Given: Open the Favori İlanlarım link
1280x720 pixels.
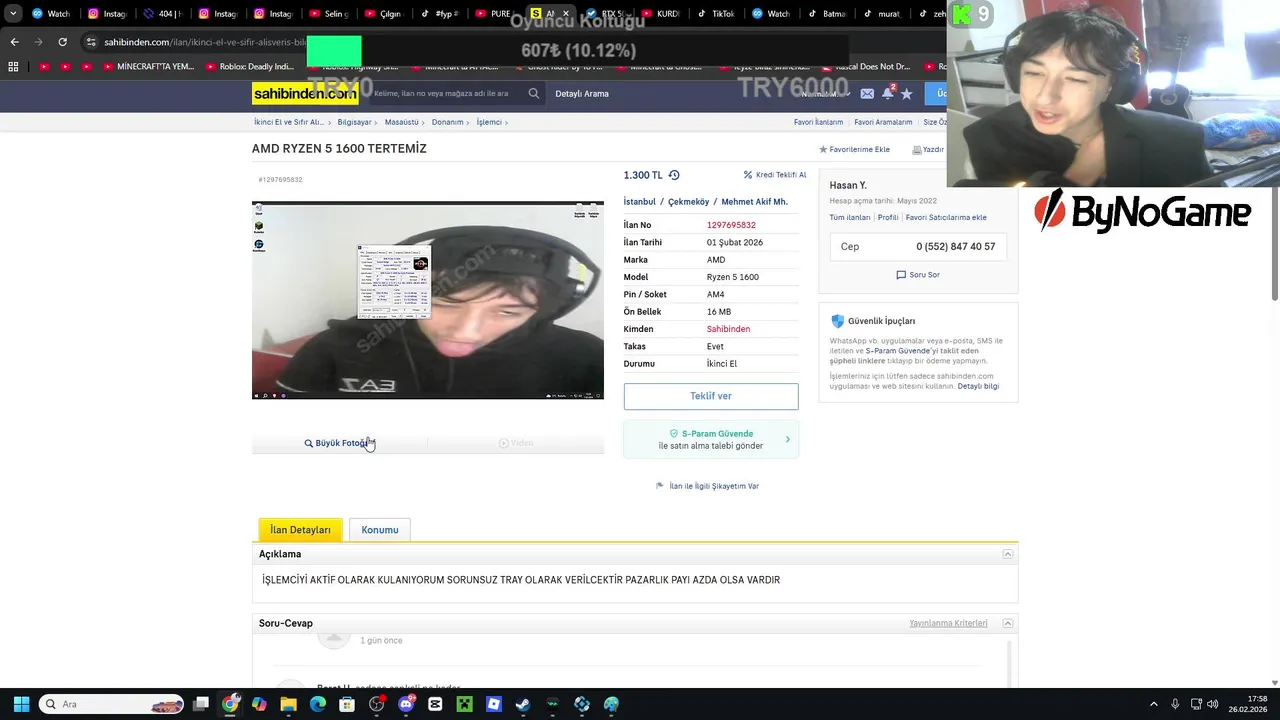Looking at the screenshot, I should (x=819, y=122).
